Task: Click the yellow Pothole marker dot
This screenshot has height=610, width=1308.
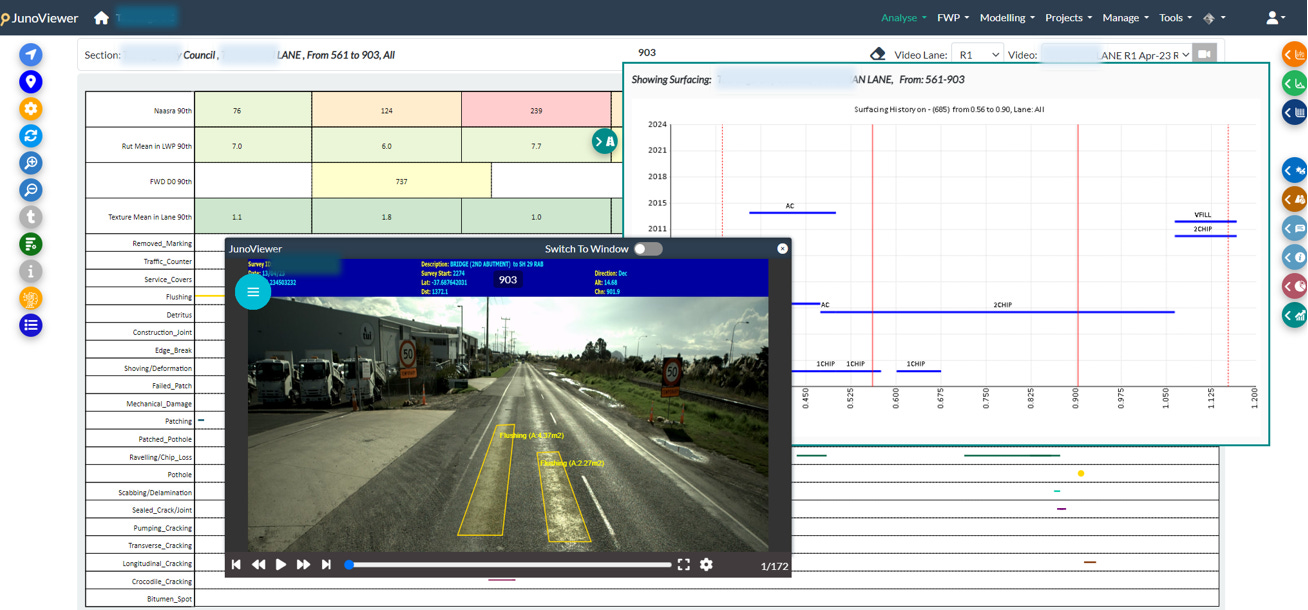Action: point(1081,473)
